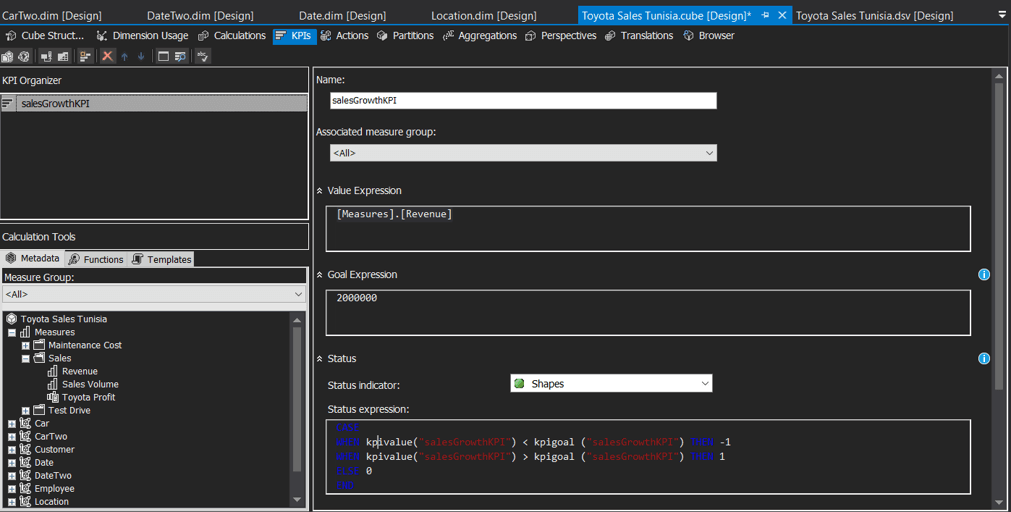The height and width of the screenshot is (512, 1011).
Task: Switch to Toyota Sales Tunisia.dsv document
Action: [x=874, y=15]
